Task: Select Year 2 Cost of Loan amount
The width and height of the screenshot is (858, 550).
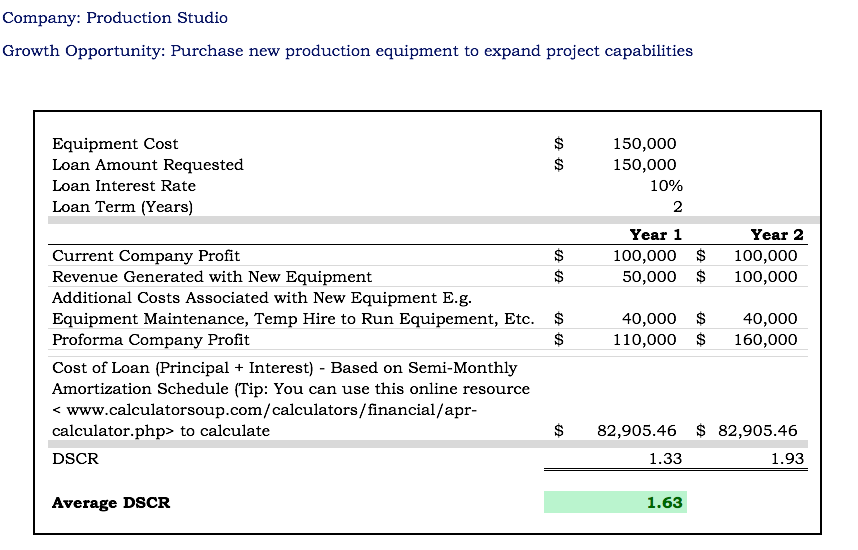Action: pyautogui.click(x=757, y=431)
